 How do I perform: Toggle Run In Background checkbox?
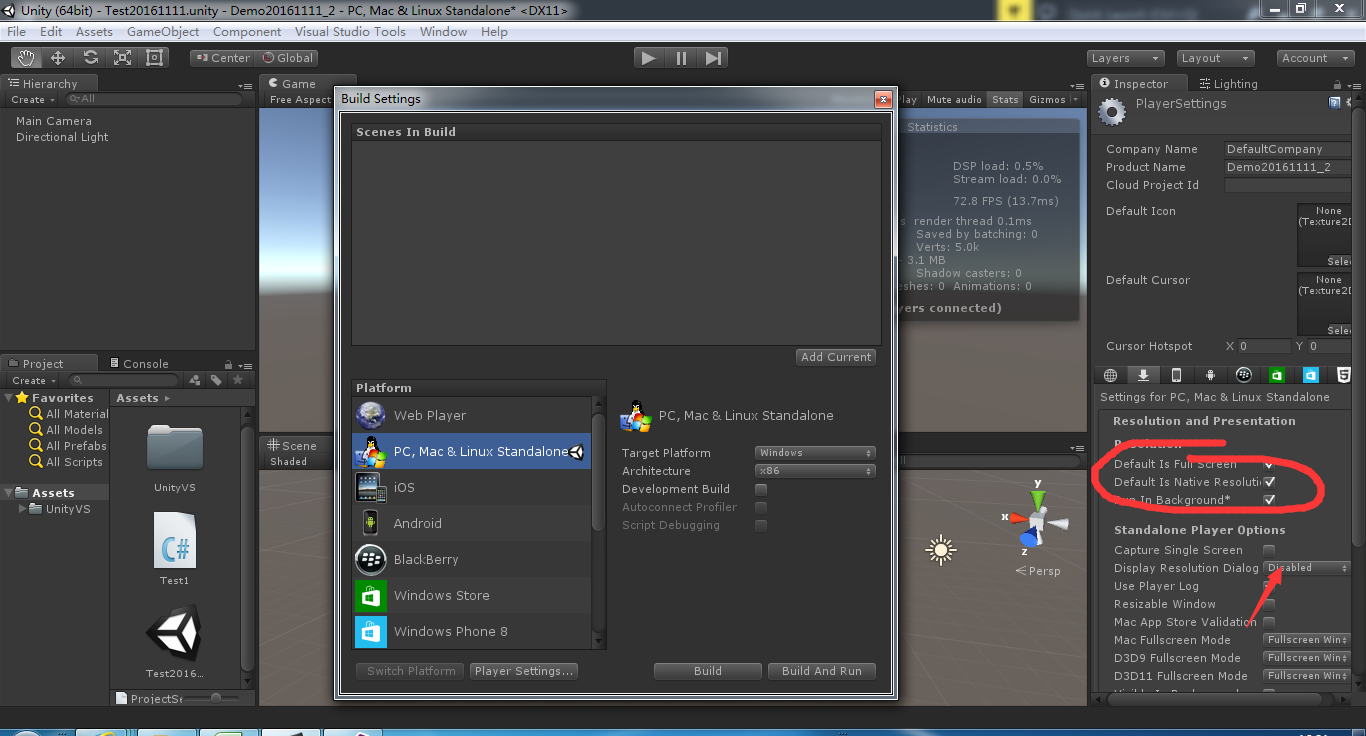click(1269, 500)
